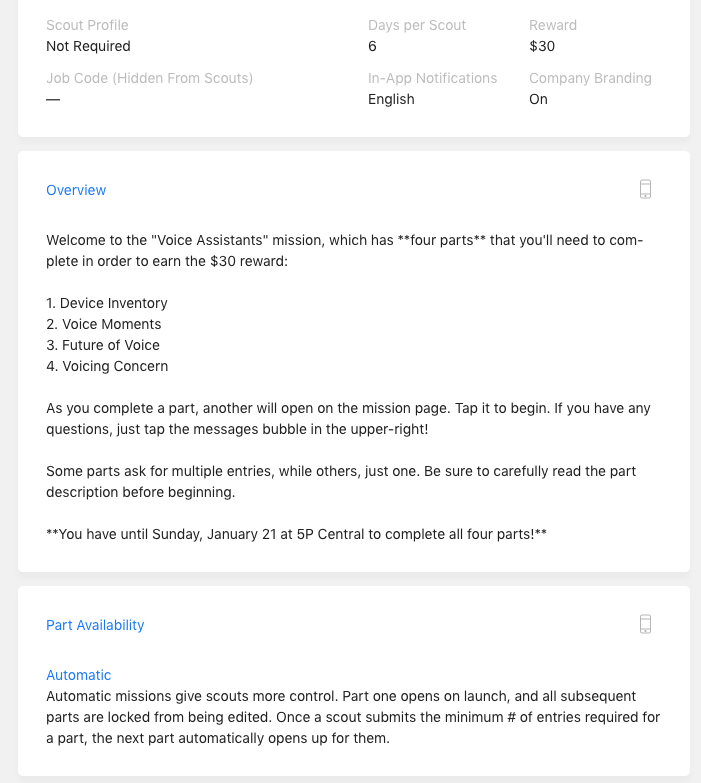Viewport: 701px width, 783px height.
Task: Click the "2. Voice Moments" list item
Action: tap(104, 324)
